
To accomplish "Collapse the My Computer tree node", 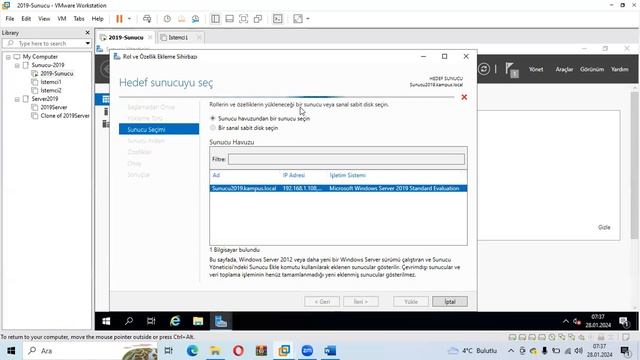I will click(8, 57).
